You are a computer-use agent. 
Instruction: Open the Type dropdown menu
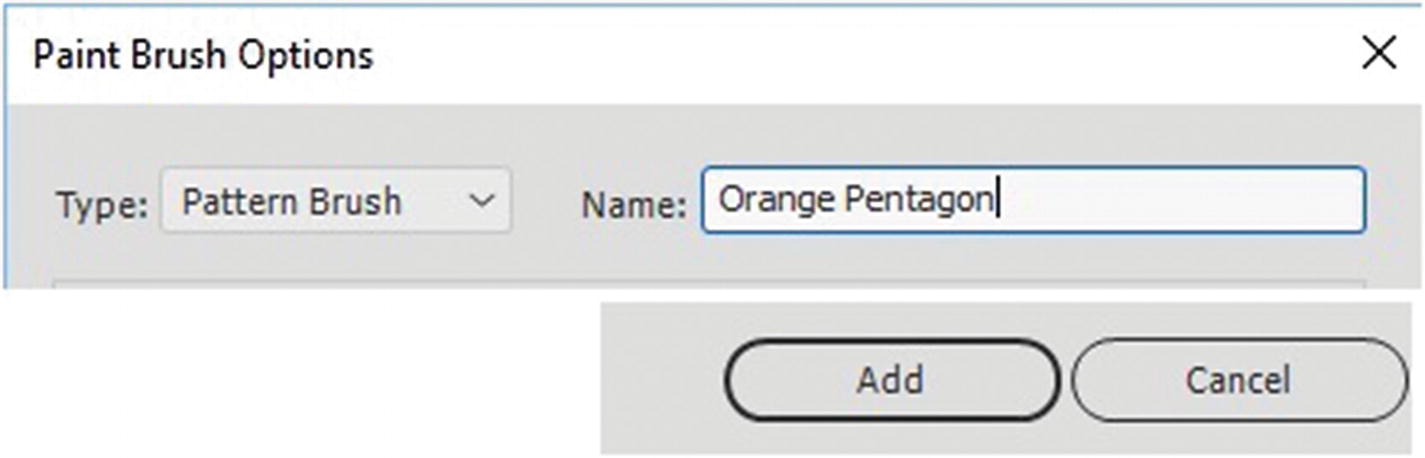(336, 201)
